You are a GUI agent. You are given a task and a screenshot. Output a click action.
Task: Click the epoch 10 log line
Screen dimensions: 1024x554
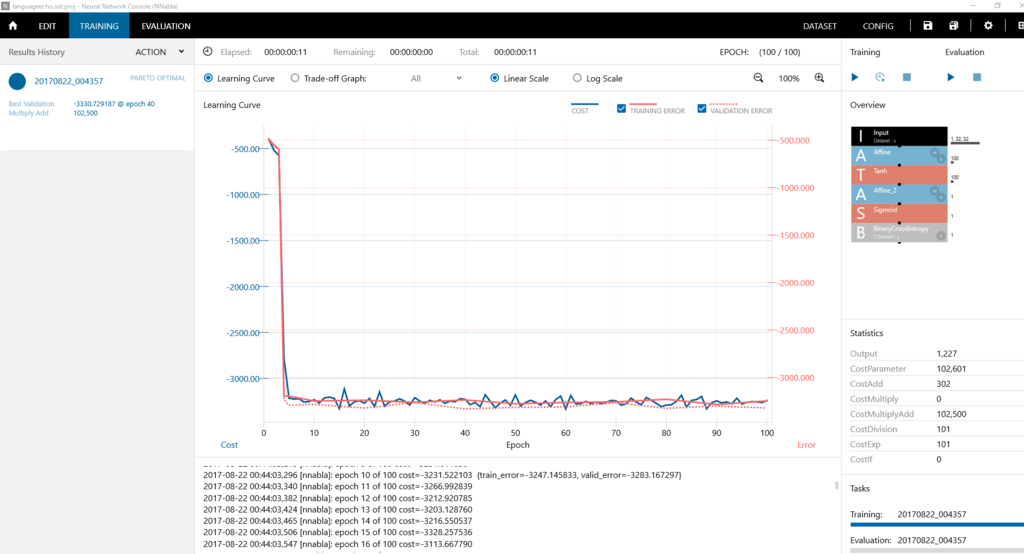(x=442, y=475)
